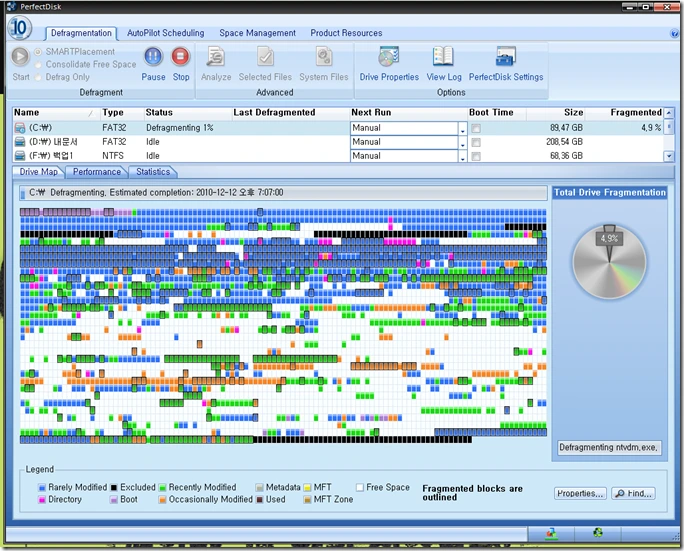Image resolution: width=684 pixels, height=551 pixels.
Task: Click the Size column header
Action: tap(555, 113)
